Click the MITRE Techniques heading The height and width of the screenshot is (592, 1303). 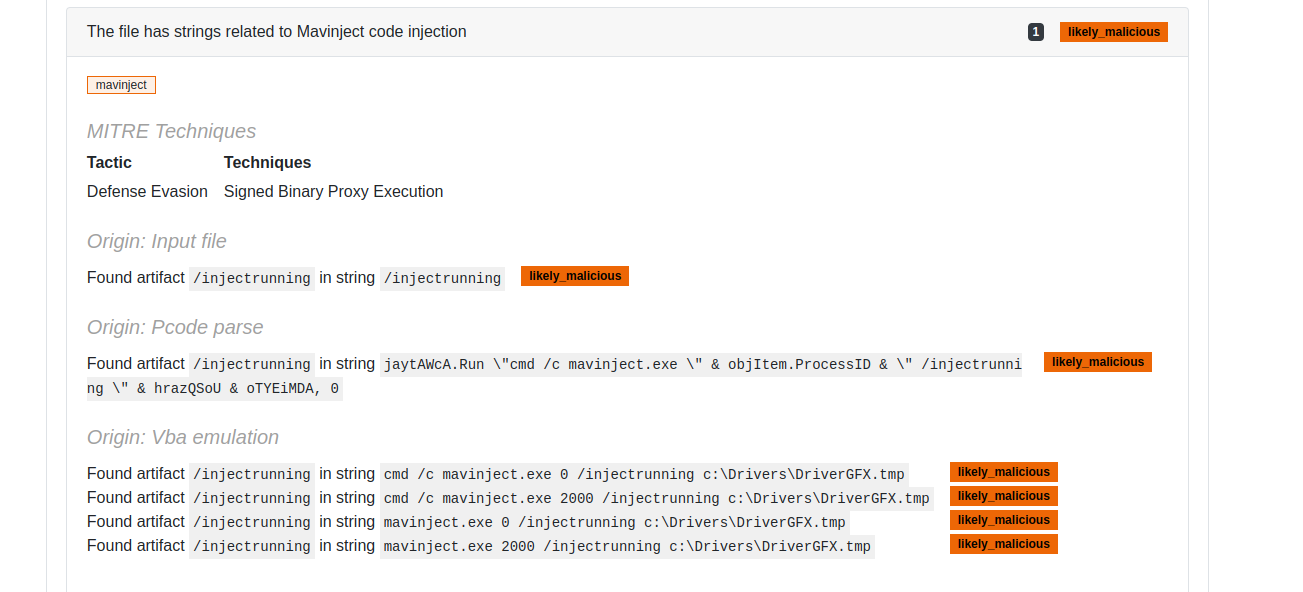(171, 131)
